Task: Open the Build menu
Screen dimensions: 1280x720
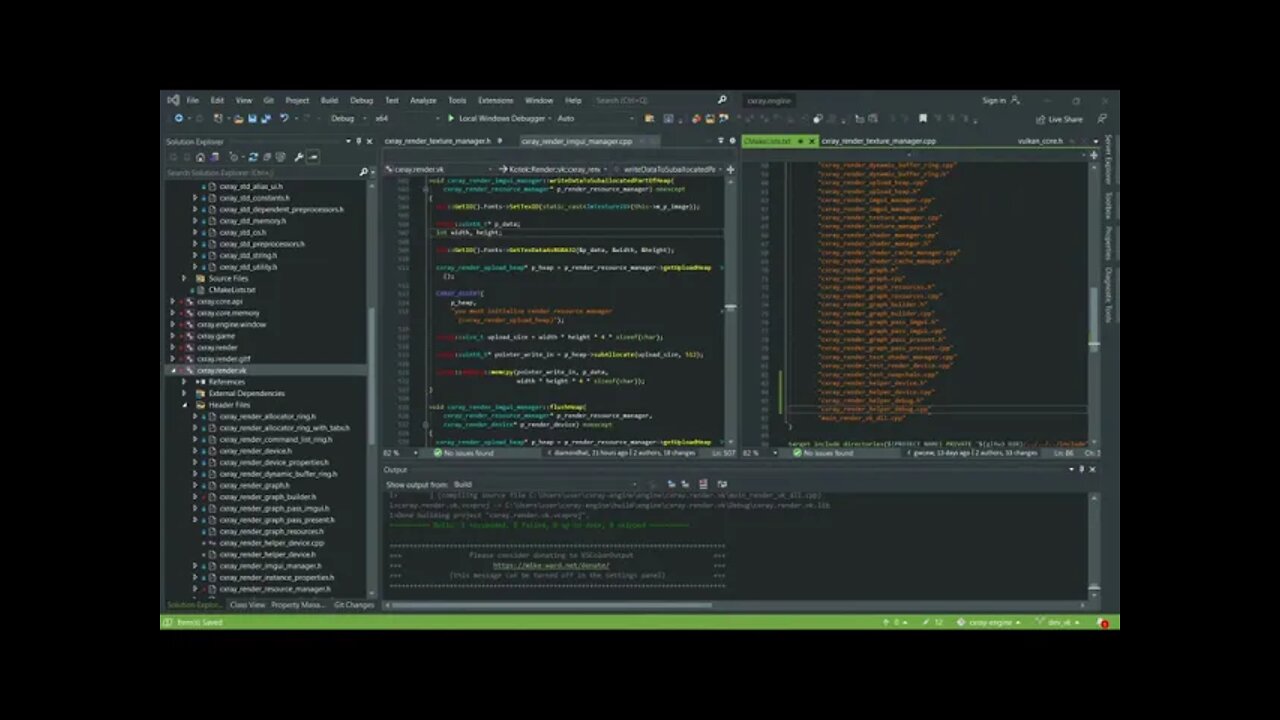Action: coord(329,100)
